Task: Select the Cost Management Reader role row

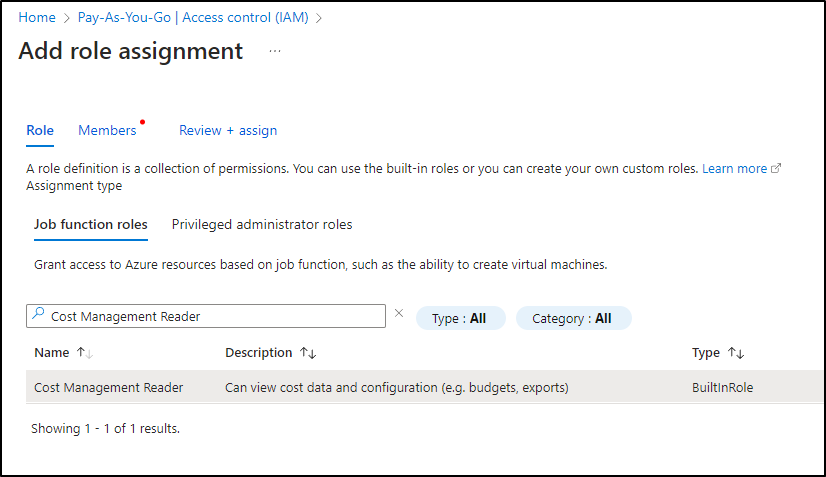Action: pyautogui.click(x=425, y=387)
